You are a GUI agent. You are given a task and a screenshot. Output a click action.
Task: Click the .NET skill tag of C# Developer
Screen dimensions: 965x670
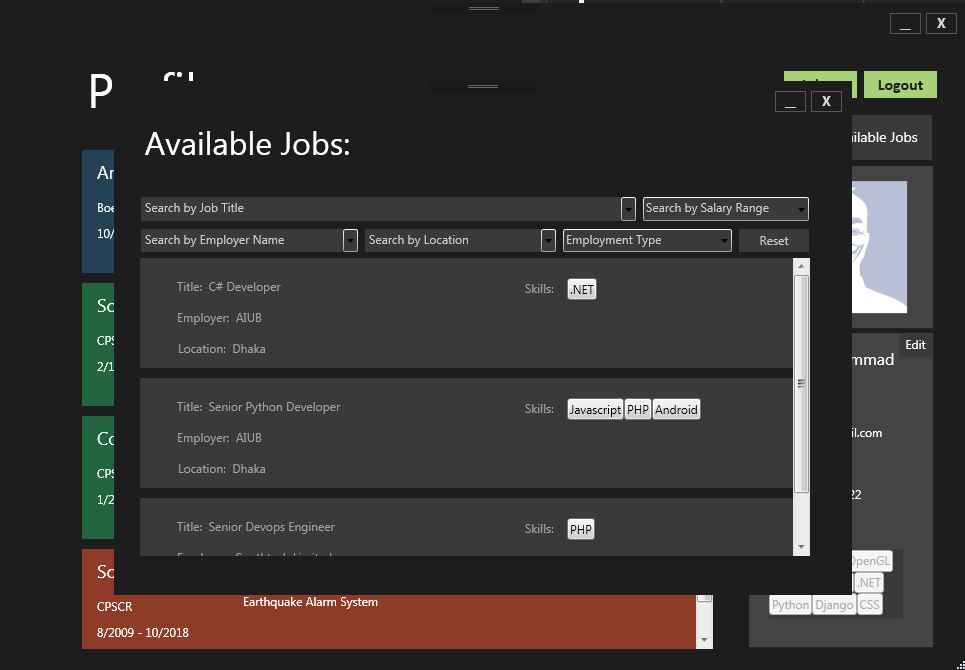point(582,289)
